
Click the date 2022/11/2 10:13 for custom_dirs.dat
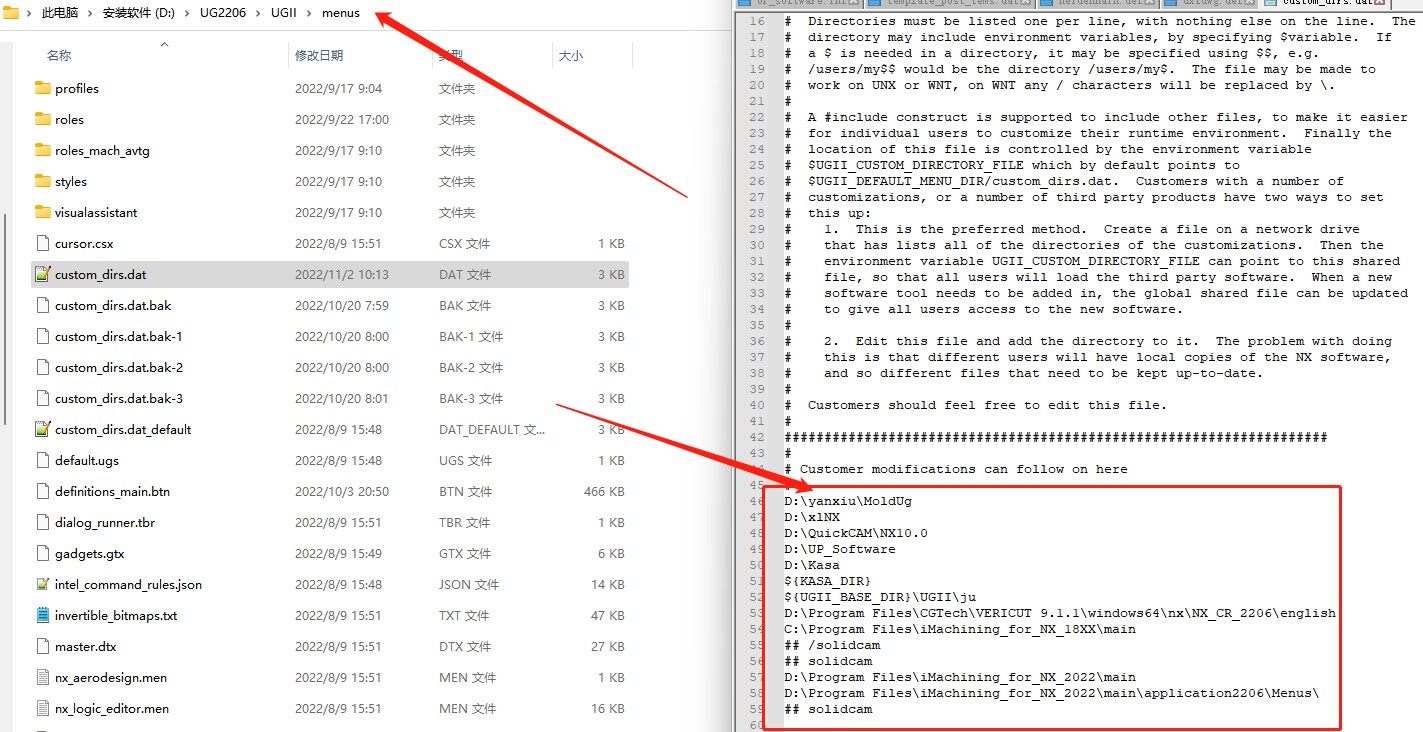[341, 274]
